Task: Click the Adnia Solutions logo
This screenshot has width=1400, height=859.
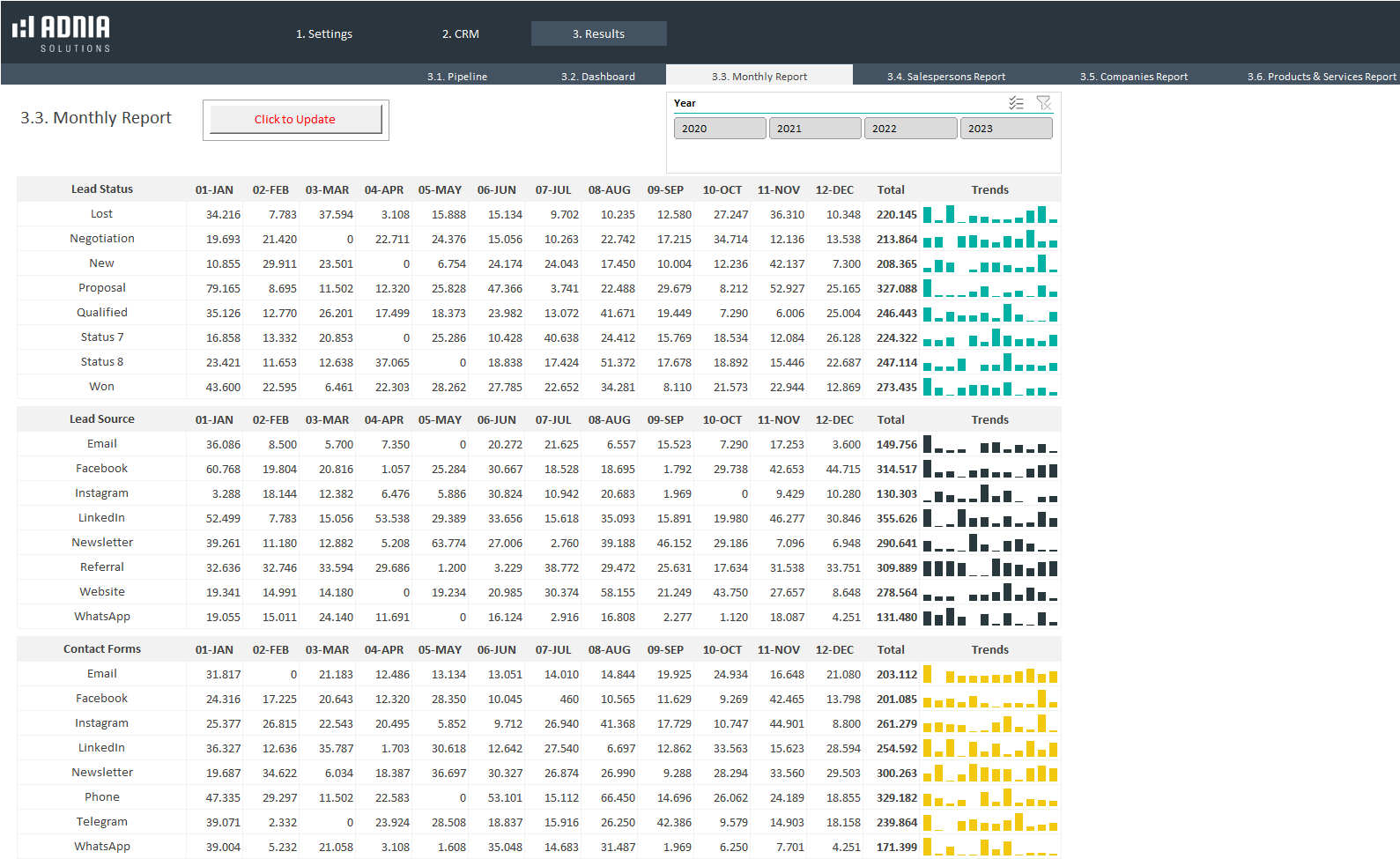Action: point(62,33)
